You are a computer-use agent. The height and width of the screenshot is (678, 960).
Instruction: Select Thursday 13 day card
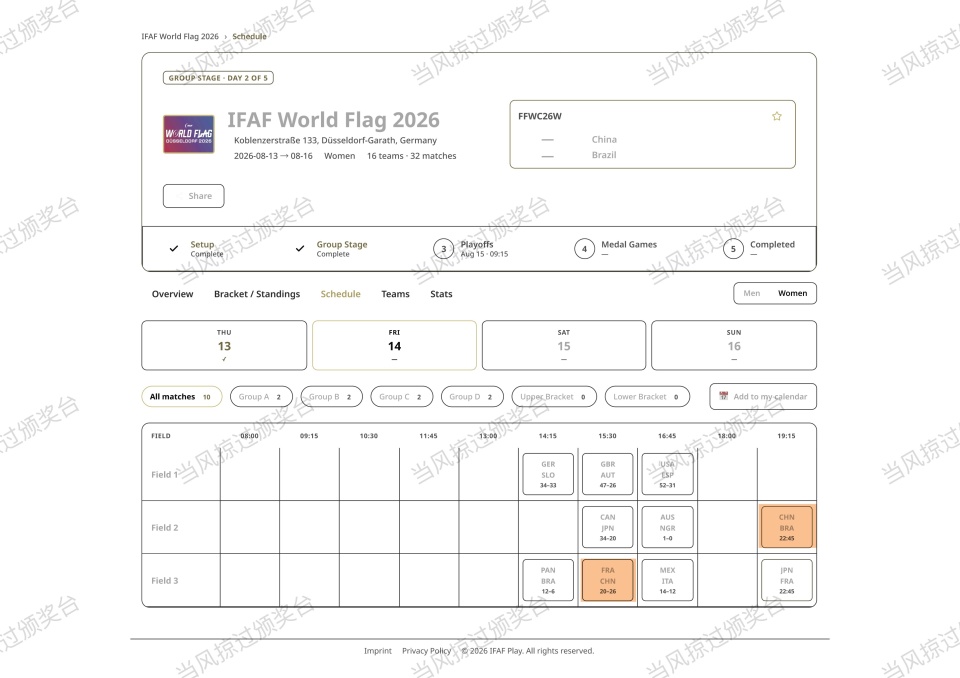click(224, 345)
